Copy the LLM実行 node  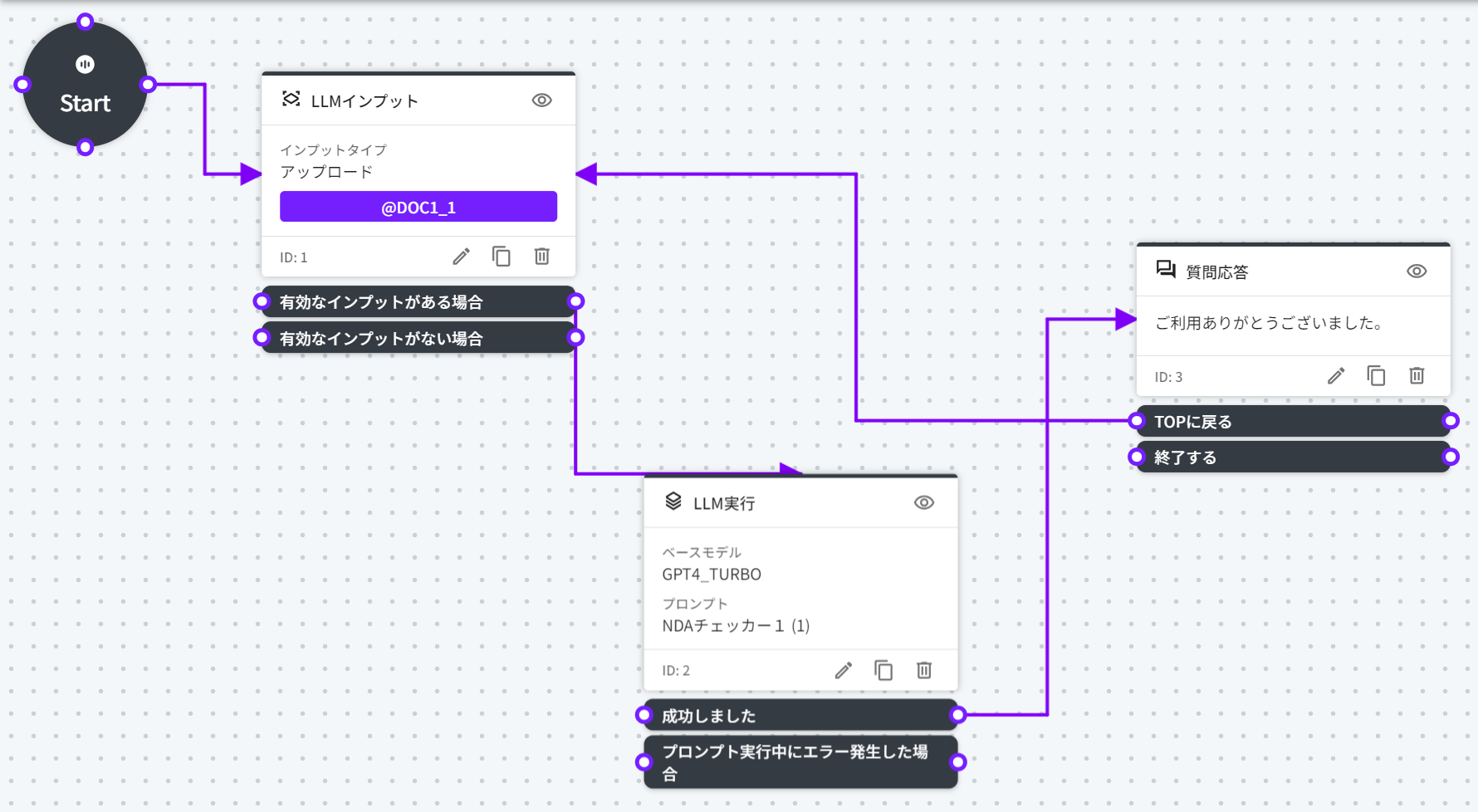[x=883, y=670]
